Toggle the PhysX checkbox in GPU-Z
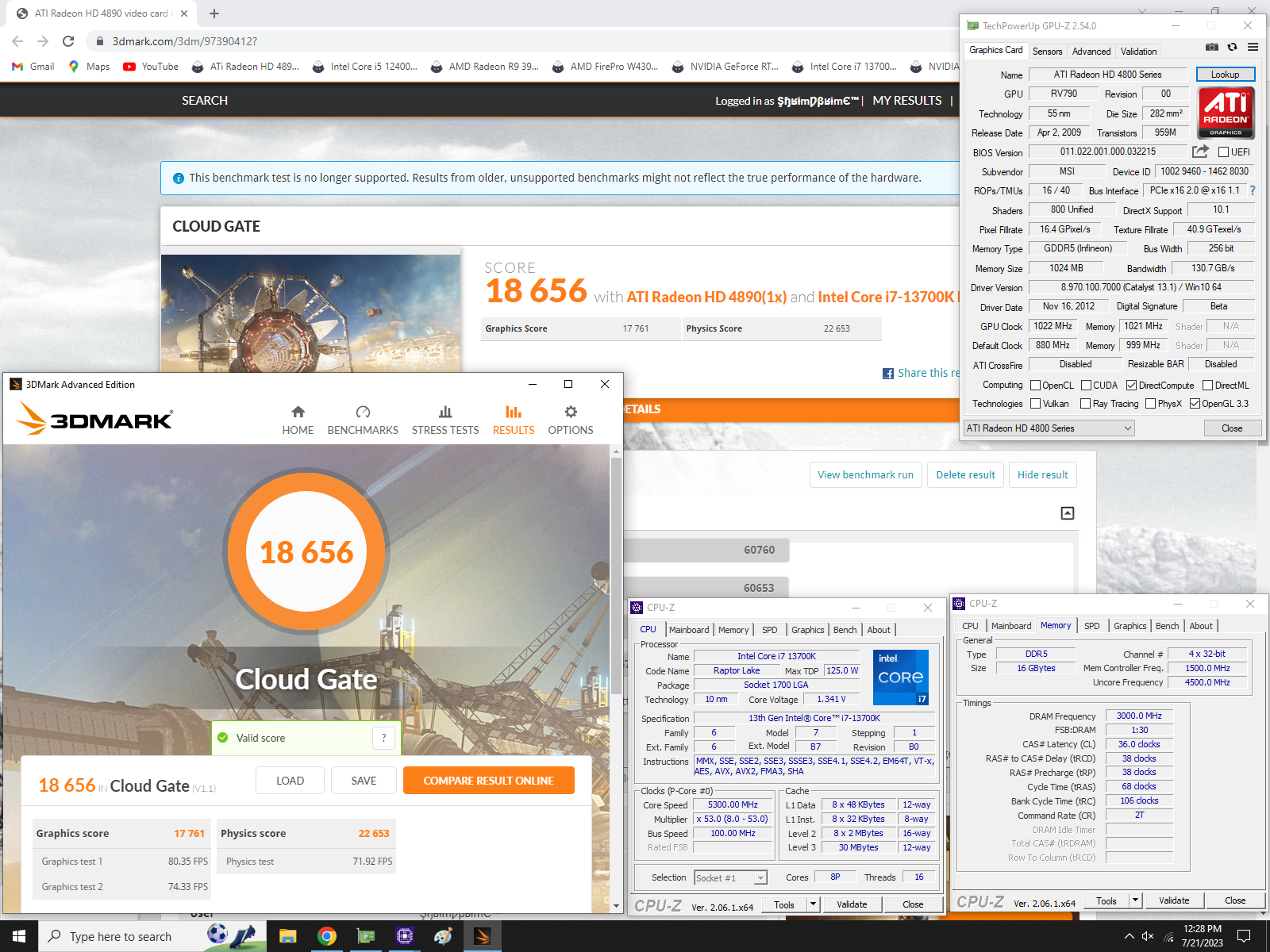Image resolution: width=1270 pixels, height=952 pixels. coord(1150,404)
